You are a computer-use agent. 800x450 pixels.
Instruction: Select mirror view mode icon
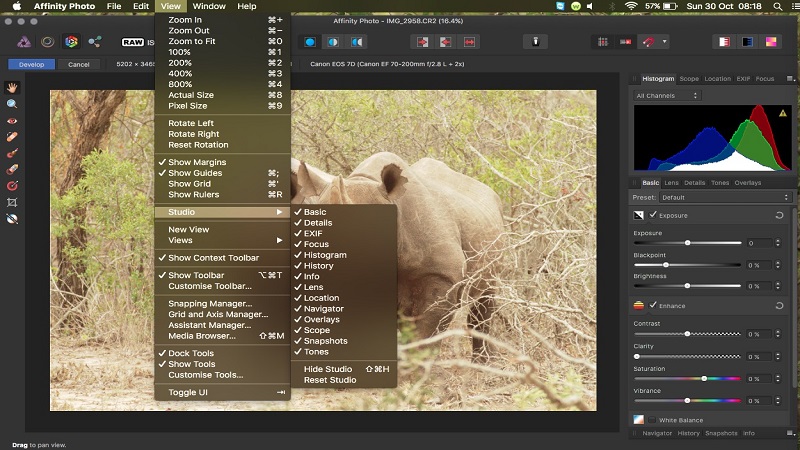pyautogui.click(x=357, y=42)
